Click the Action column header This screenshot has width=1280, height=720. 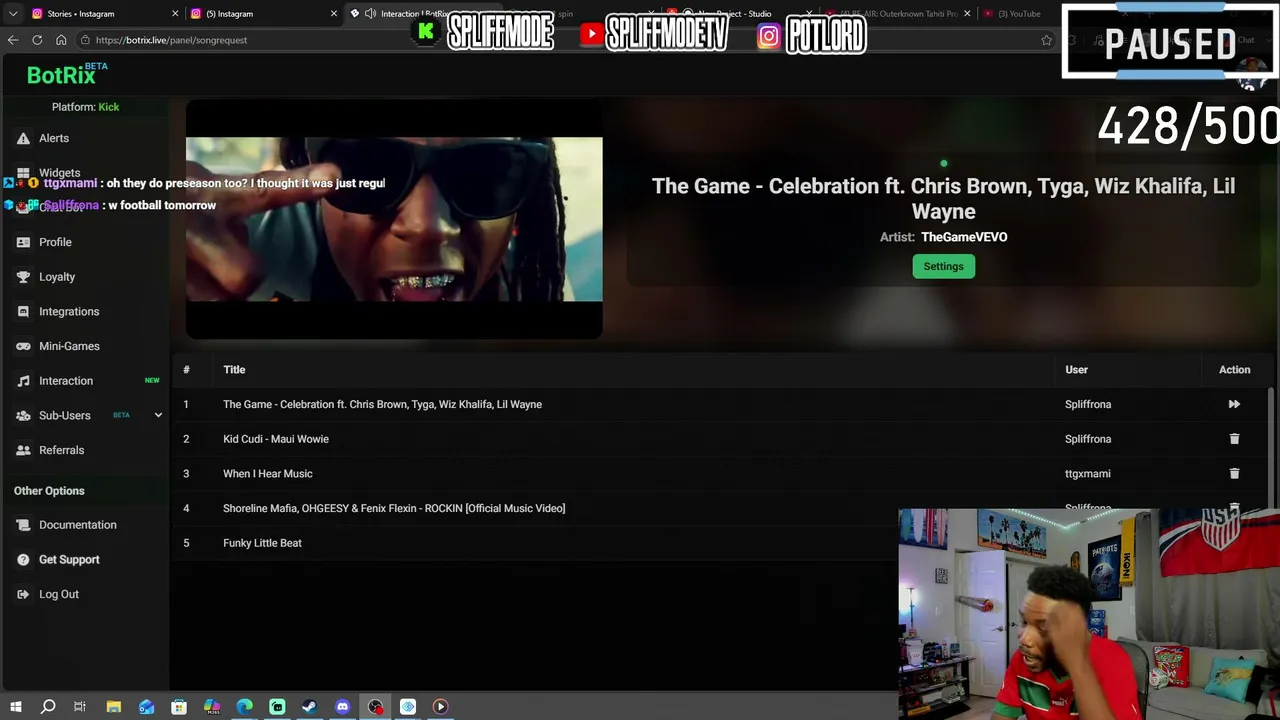click(x=1234, y=370)
